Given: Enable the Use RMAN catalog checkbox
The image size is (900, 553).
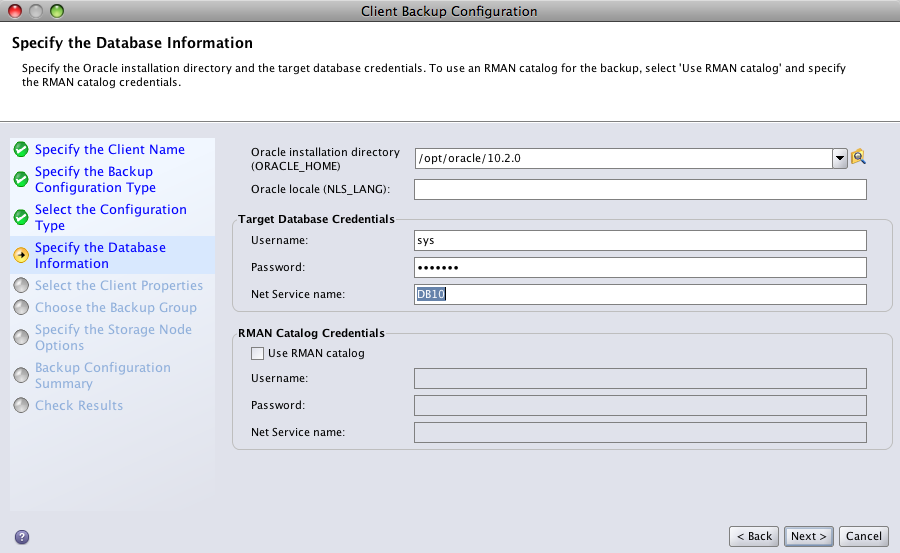Looking at the screenshot, I should (x=257, y=353).
